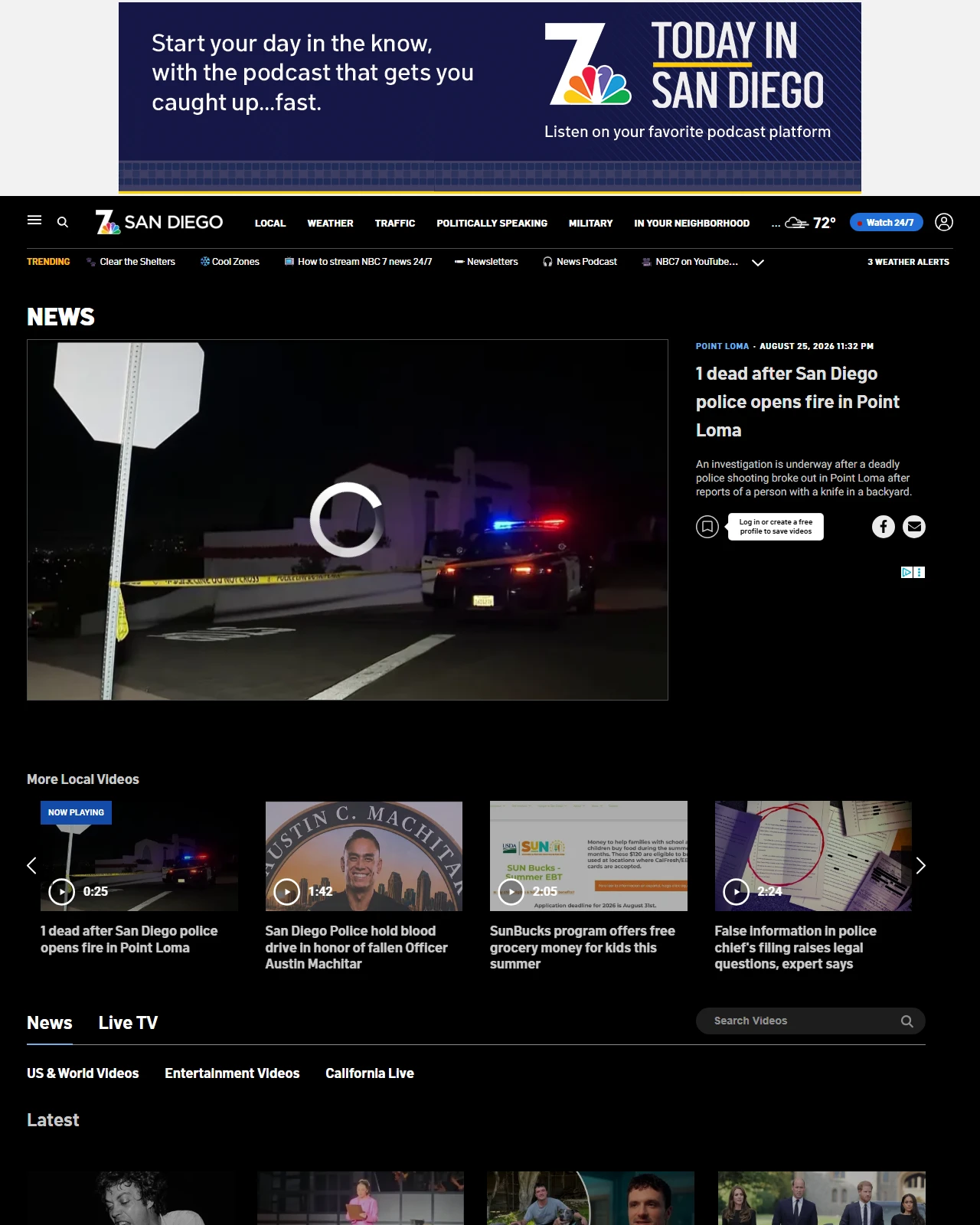Click the Search Videos input field
The image size is (980, 1225).
pyautogui.click(x=811, y=1021)
